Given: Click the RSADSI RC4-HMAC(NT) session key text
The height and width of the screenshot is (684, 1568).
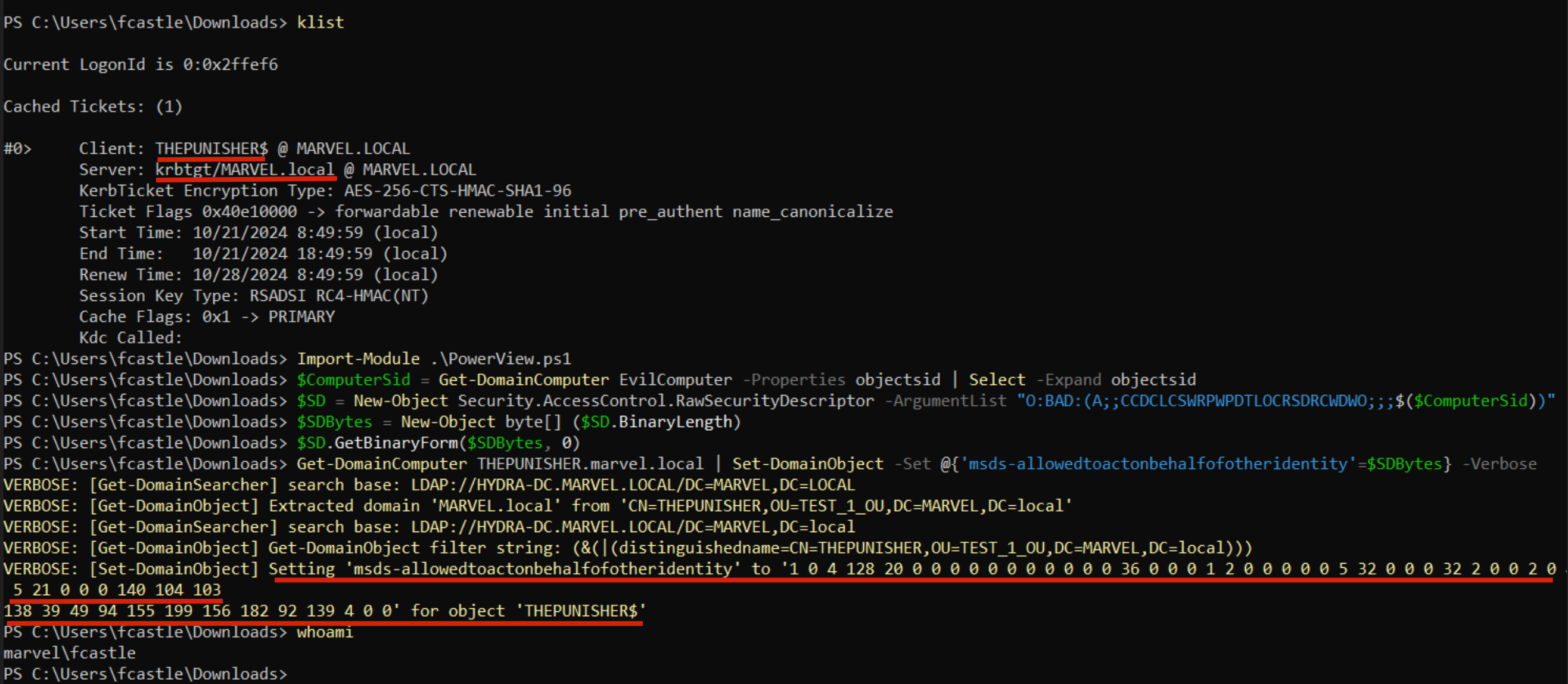Looking at the screenshot, I should pyautogui.click(x=338, y=296).
